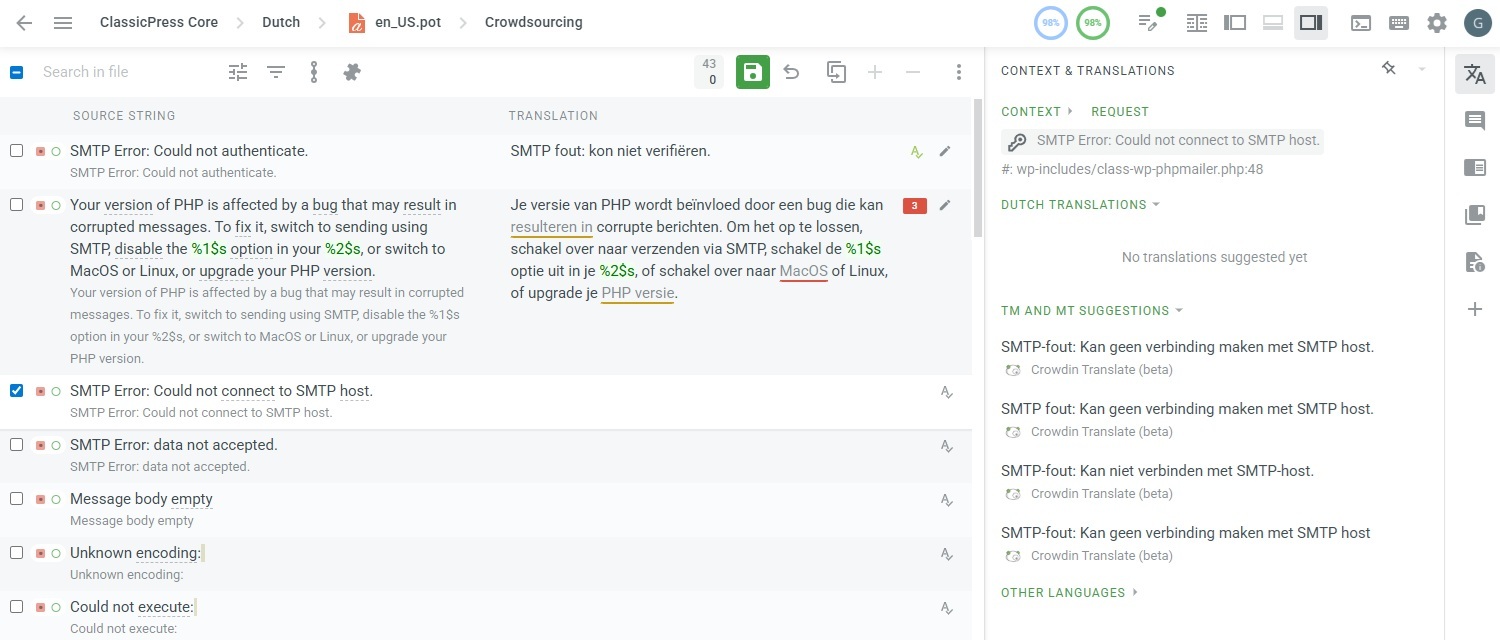Open the Terminology panel with the book icon

click(x=1474, y=214)
